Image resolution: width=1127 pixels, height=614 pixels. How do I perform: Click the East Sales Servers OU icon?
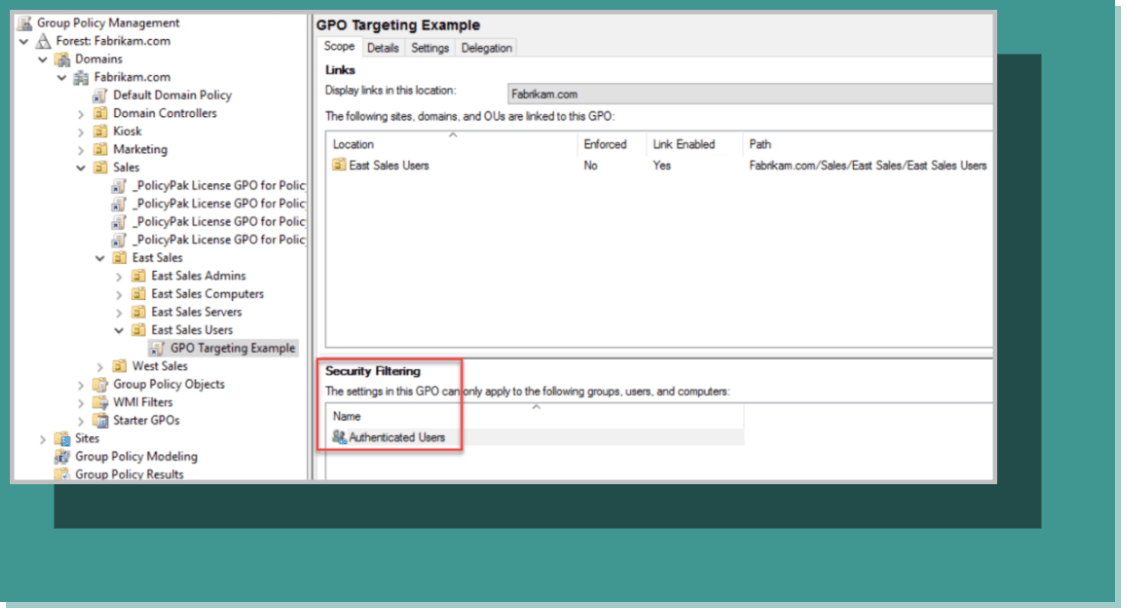(139, 312)
